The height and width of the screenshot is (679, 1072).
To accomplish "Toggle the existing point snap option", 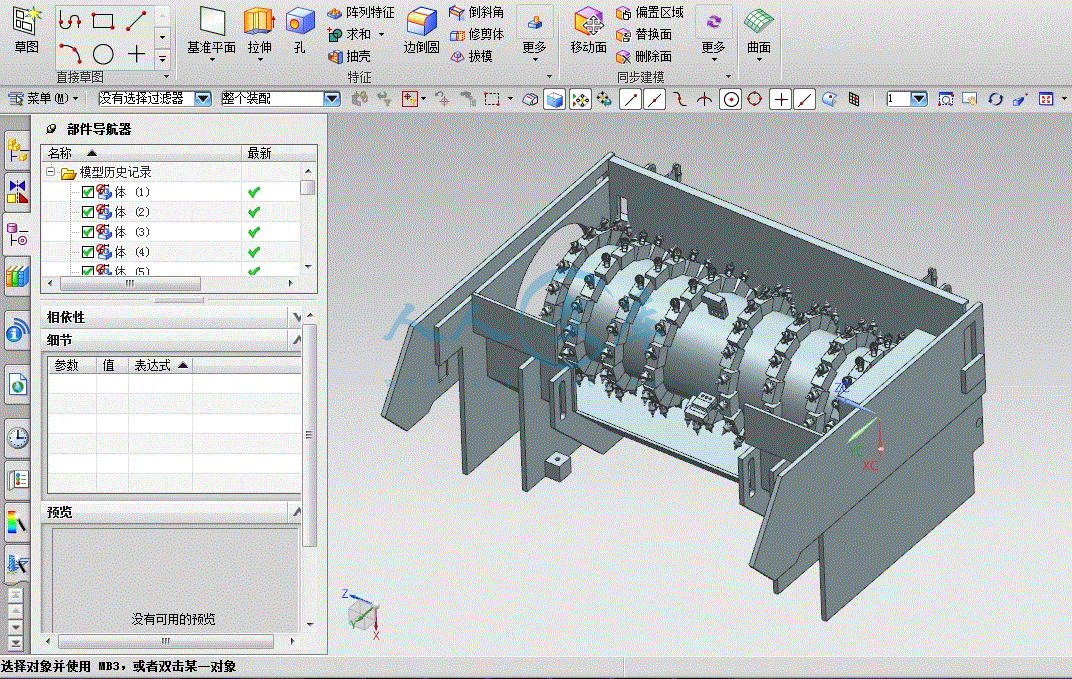I will point(780,100).
